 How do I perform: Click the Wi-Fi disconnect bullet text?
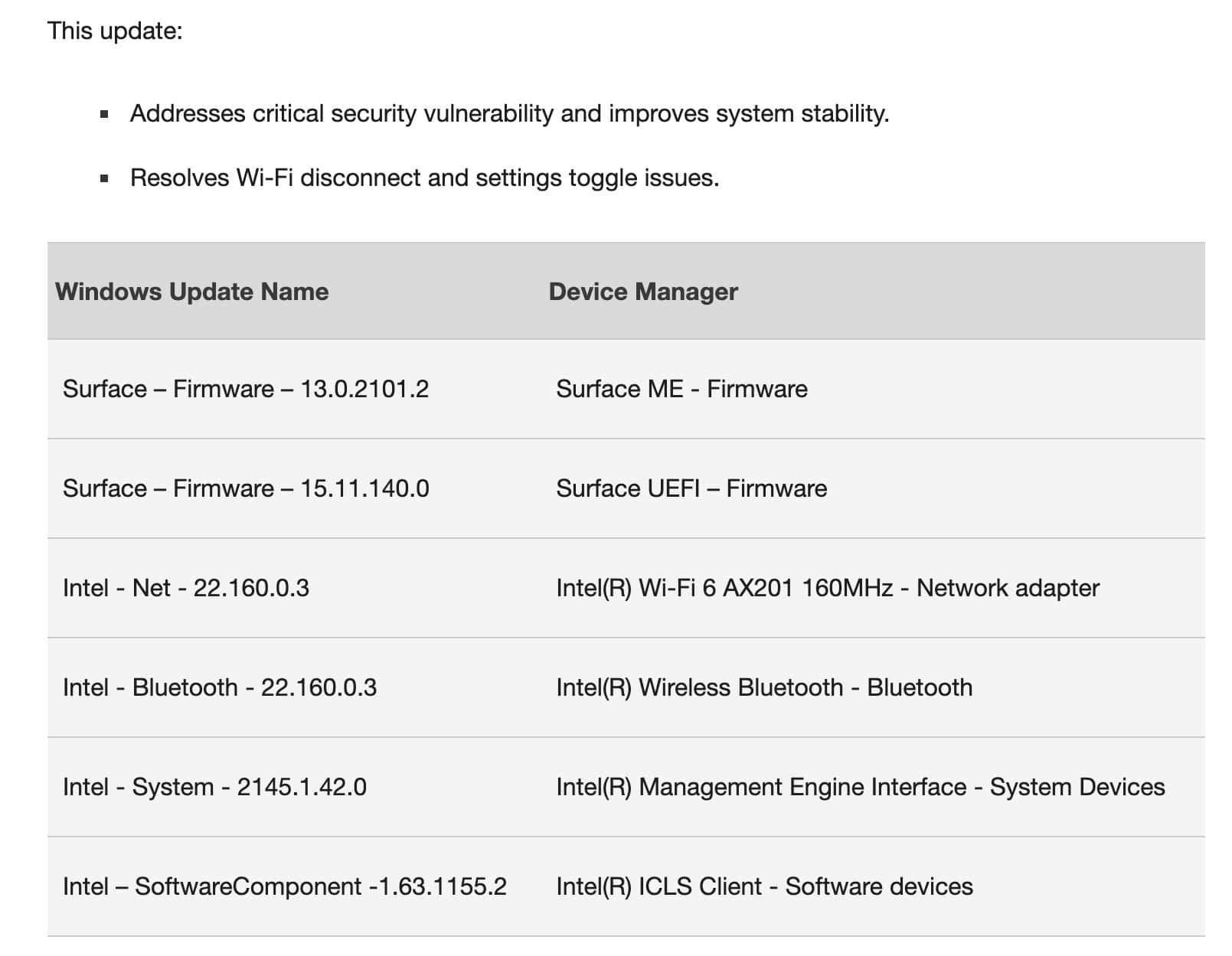[424, 178]
